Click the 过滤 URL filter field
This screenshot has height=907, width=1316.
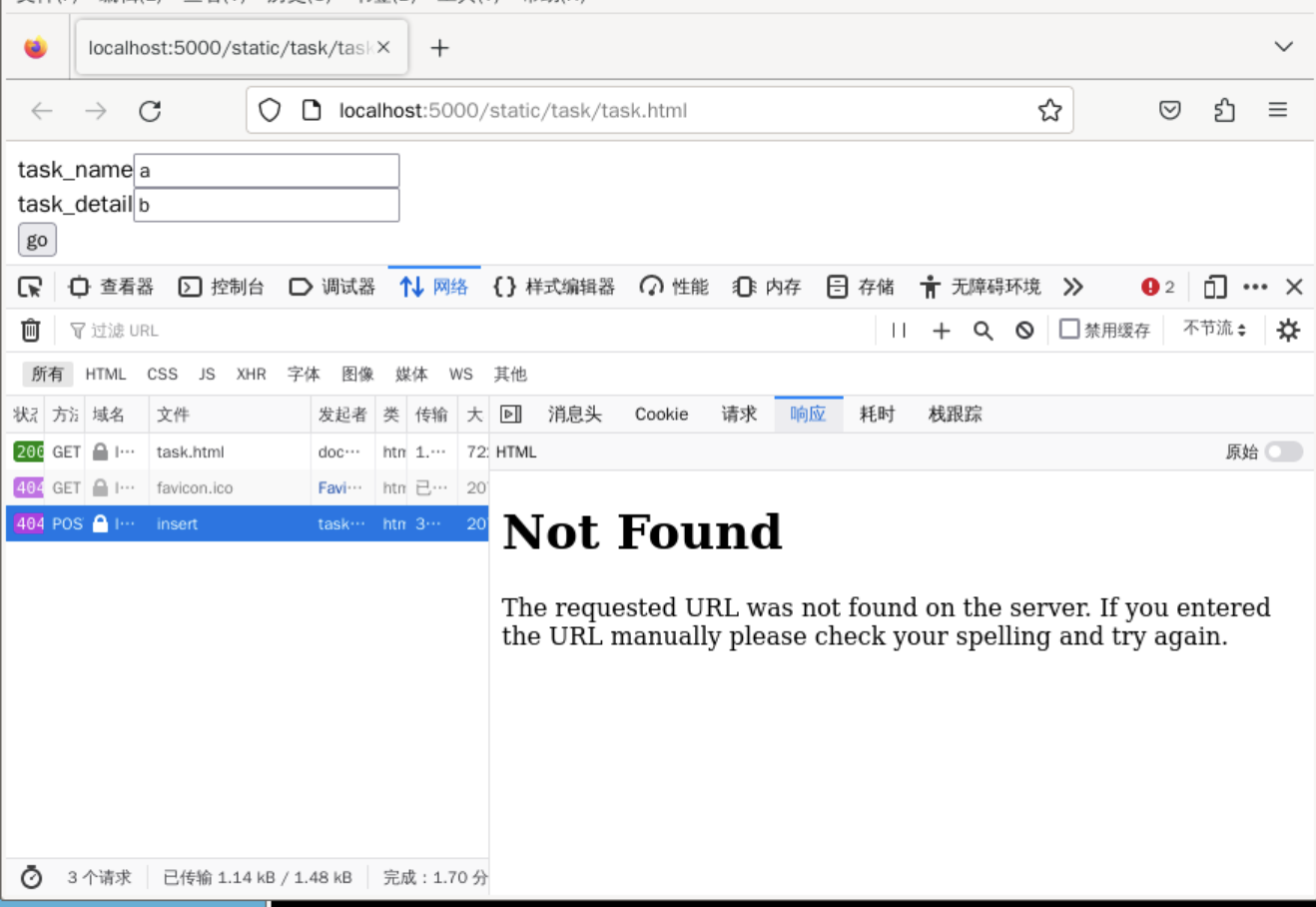(x=469, y=331)
